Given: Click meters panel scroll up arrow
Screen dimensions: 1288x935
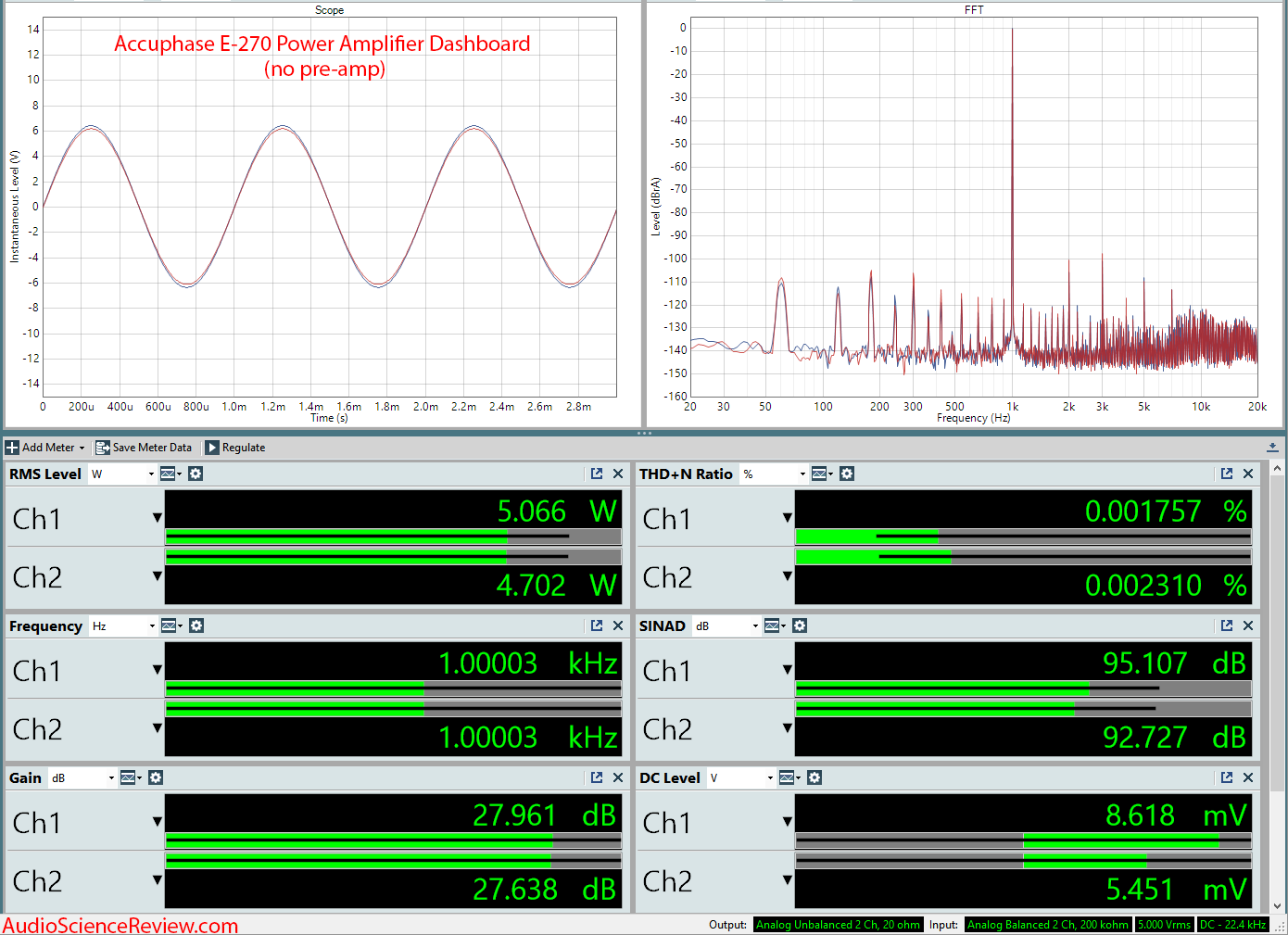Looking at the screenshot, I should pos(1278,470).
